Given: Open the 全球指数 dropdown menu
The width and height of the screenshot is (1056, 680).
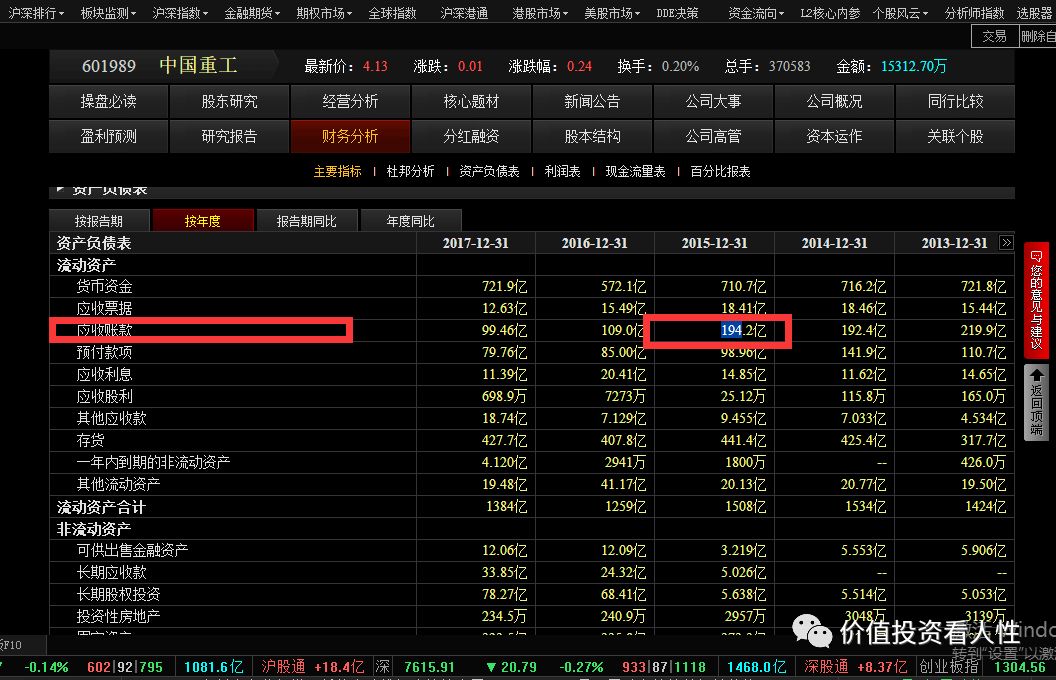Looking at the screenshot, I should coord(390,14).
